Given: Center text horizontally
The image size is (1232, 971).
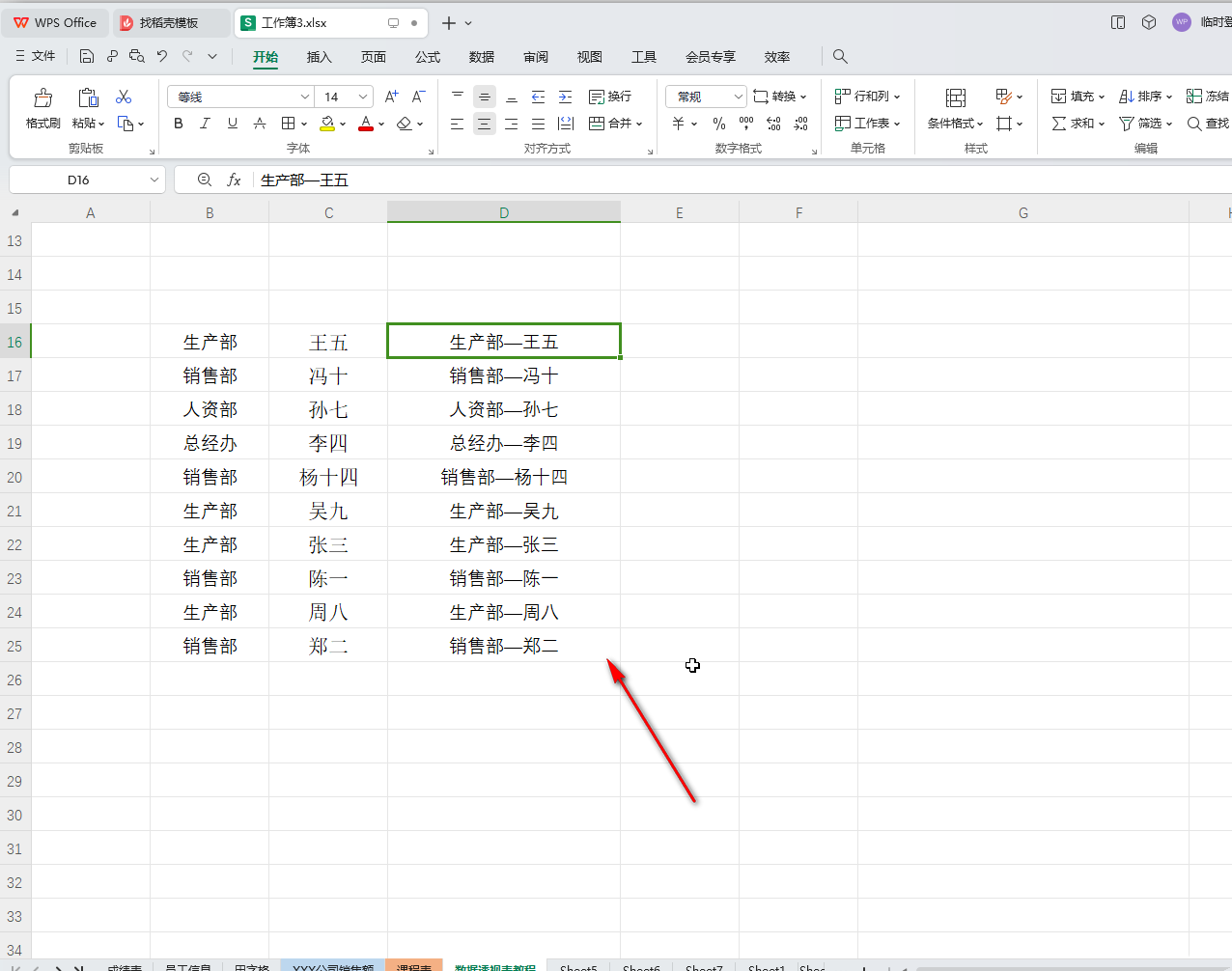Looking at the screenshot, I should (485, 124).
